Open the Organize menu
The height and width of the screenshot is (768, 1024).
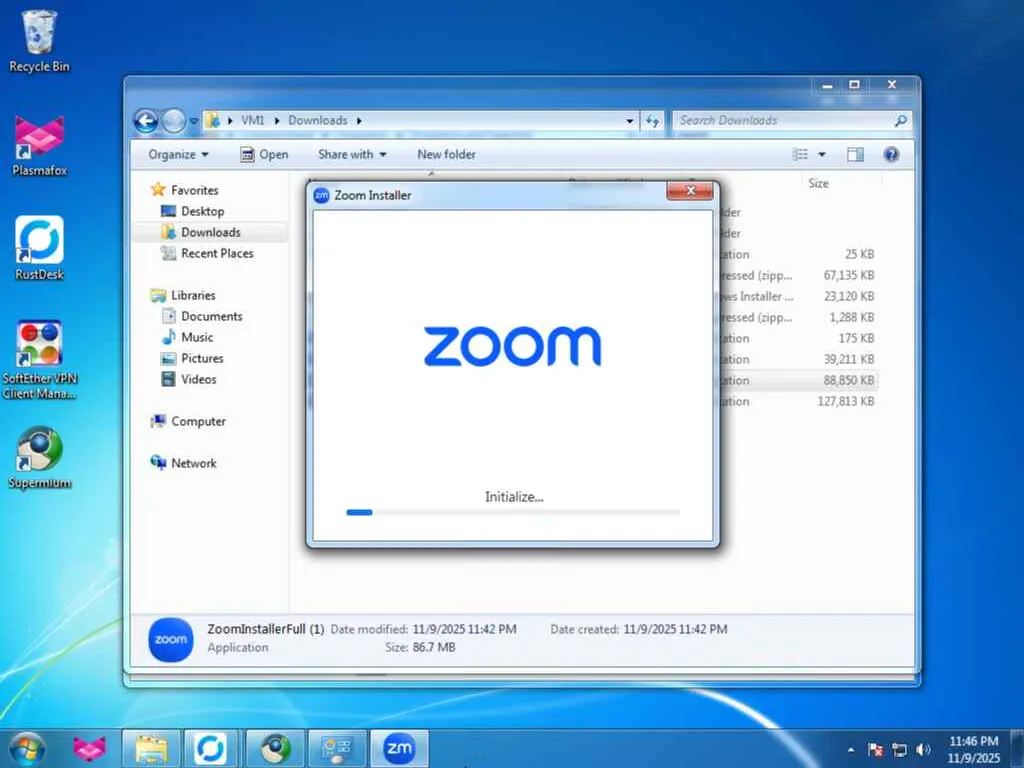pyautogui.click(x=178, y=154)
